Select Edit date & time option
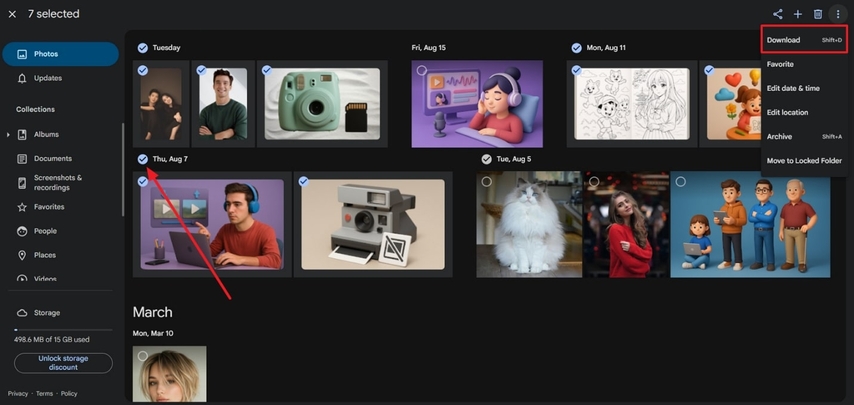Viewport: 854px width, 405px height. [793, 88]
